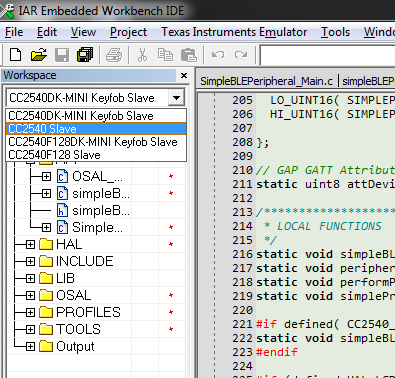The image size is (395, 378).
Task: Copy selection using the copy icon
Action: [165, 55]
